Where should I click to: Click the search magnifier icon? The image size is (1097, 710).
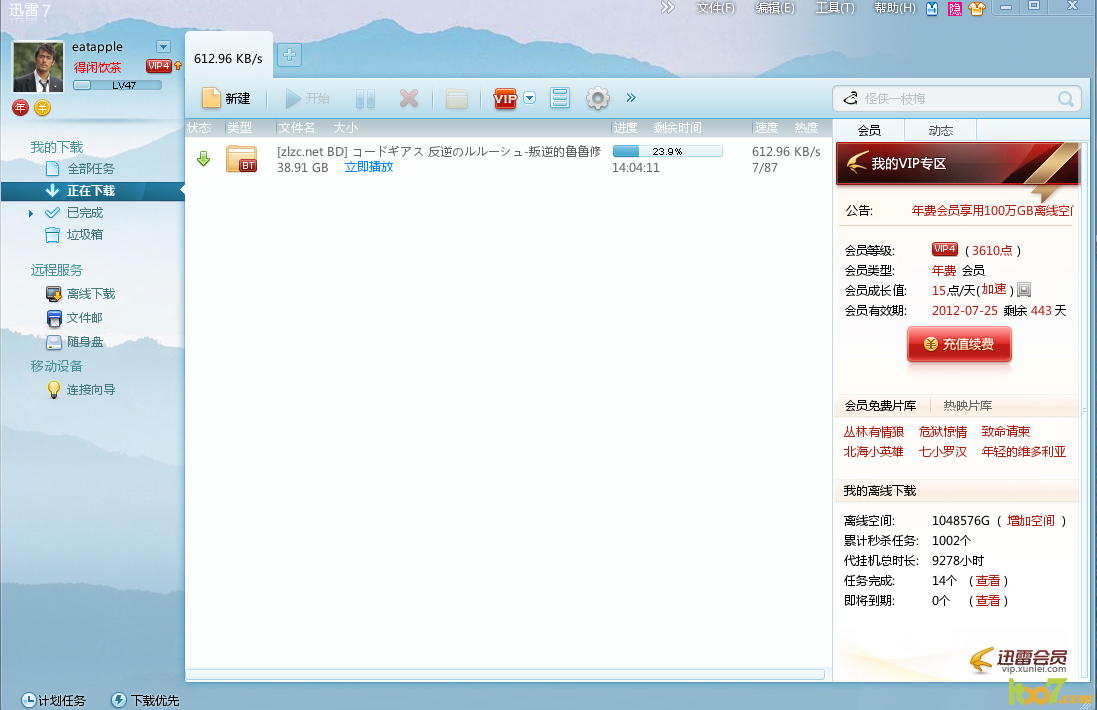1066,99
